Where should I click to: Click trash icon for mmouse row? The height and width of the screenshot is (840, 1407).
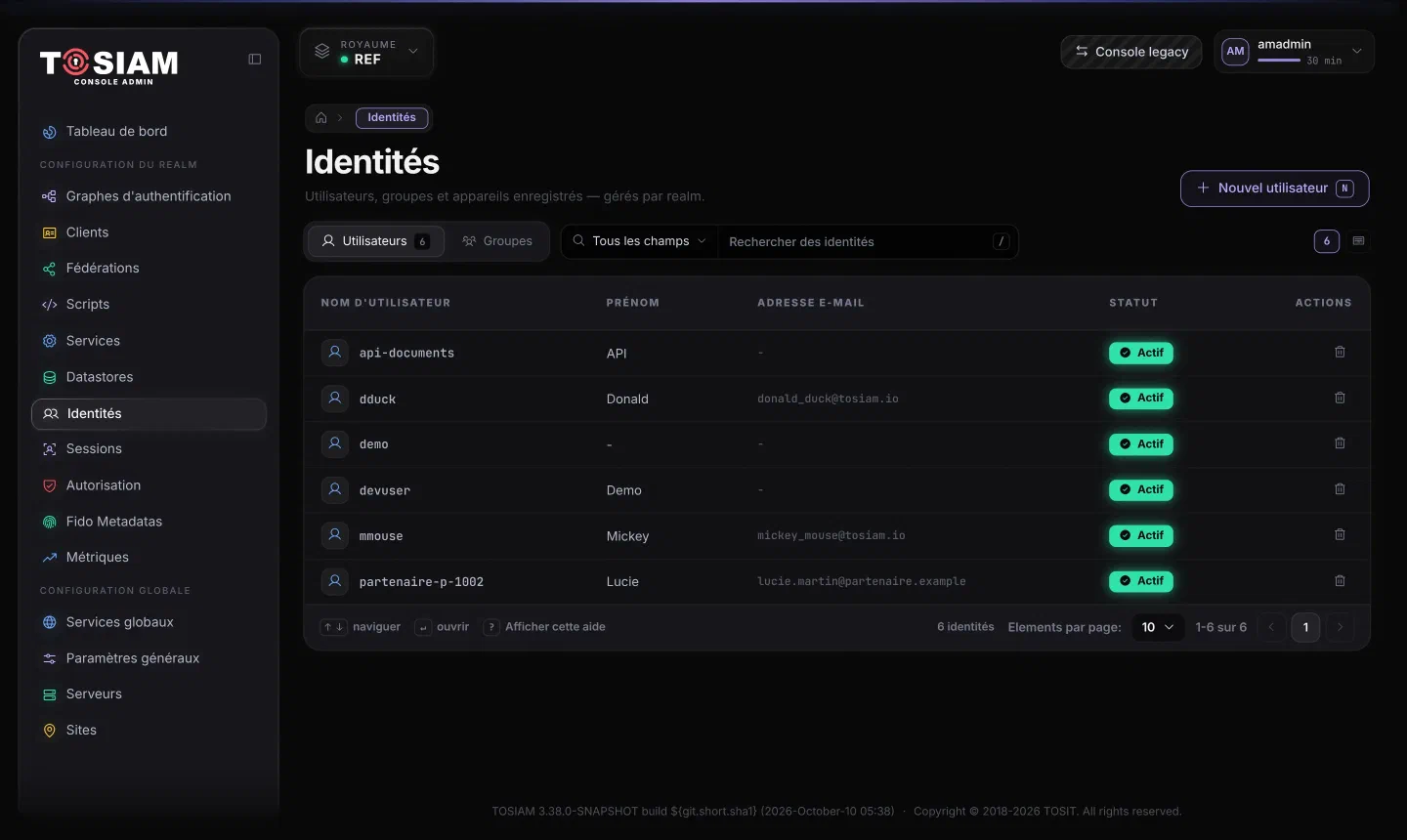[x=1340, y=534]
